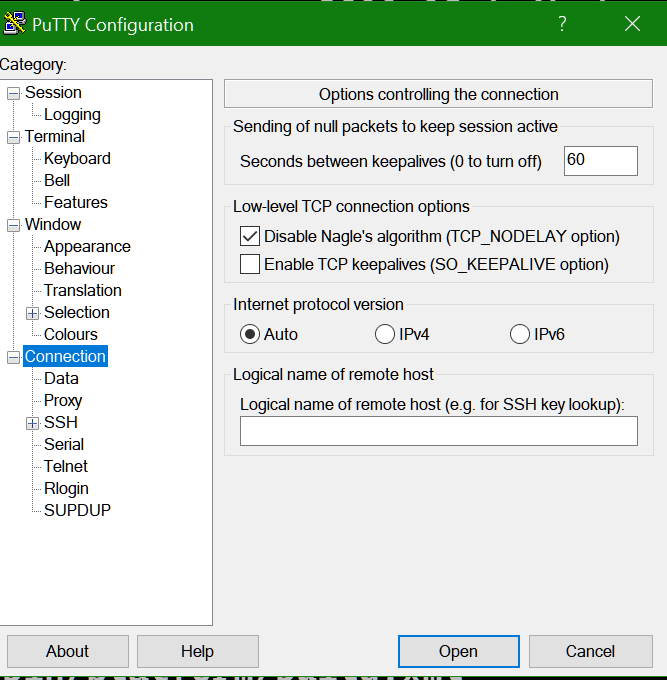Open the SUPDUP category

[77, 510]
